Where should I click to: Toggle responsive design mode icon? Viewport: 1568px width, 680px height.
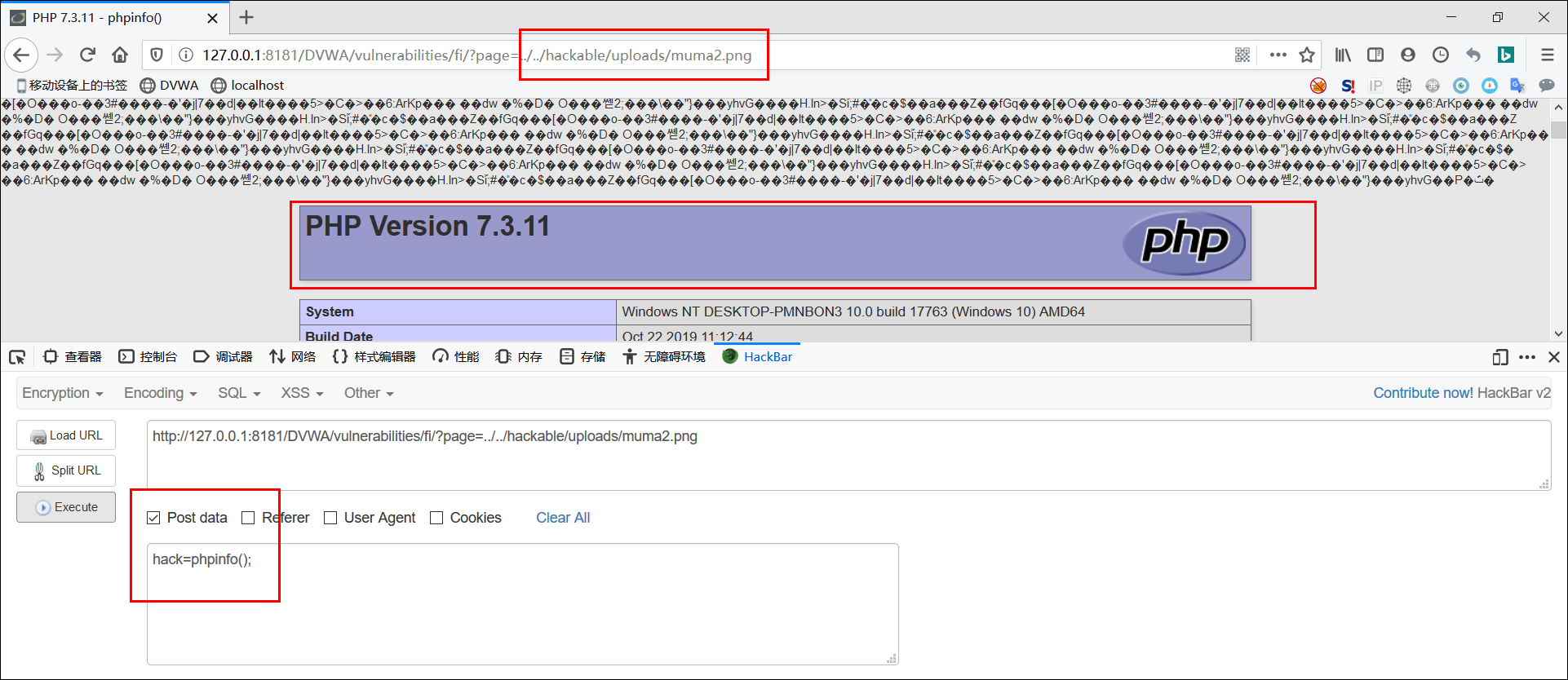pyautogui.click(x=1499, y=357)
